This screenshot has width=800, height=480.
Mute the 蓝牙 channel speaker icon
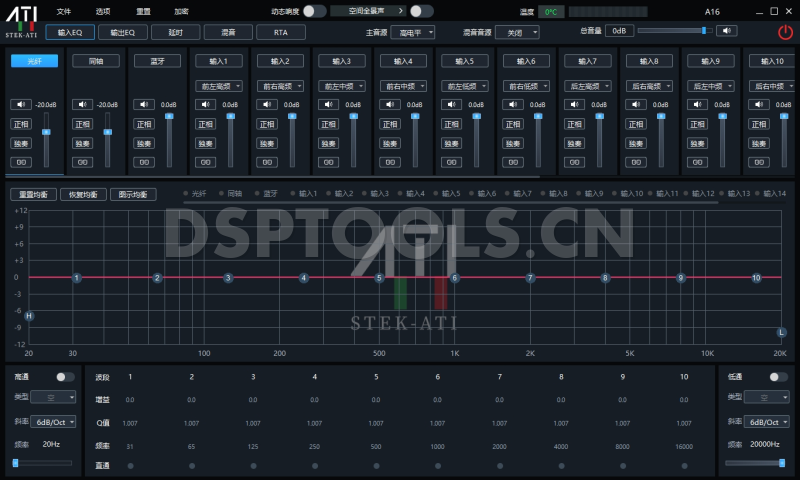pyautogui.click(x=144, y=105)
